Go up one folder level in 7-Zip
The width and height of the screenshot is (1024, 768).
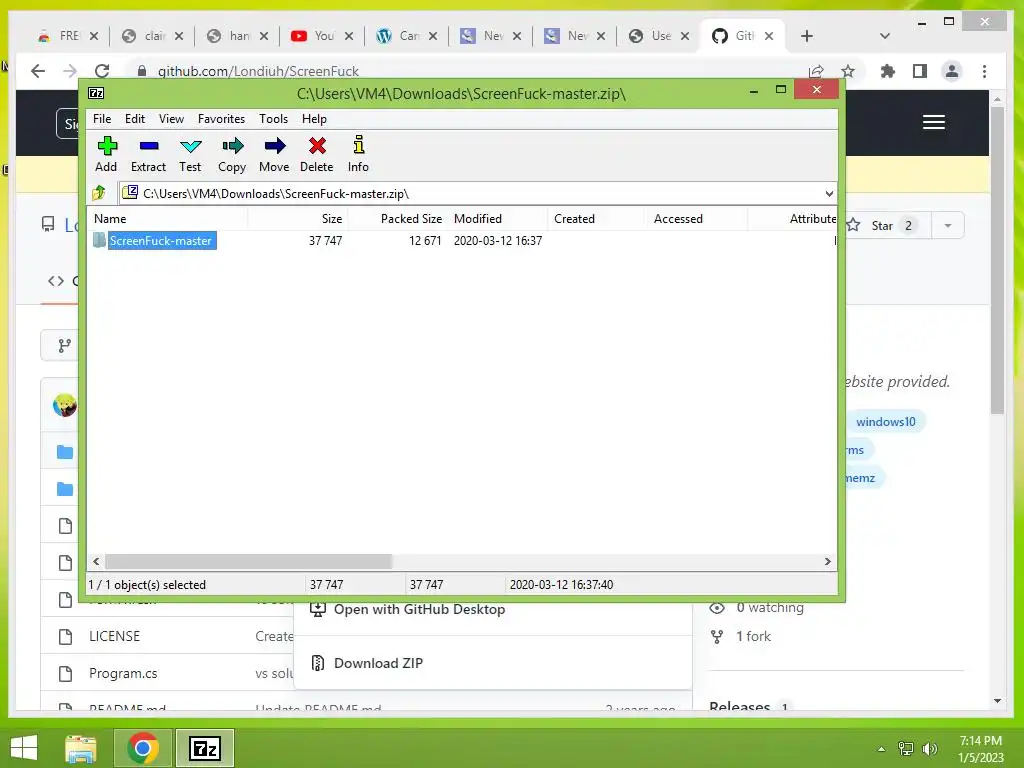tap(99, 193)
